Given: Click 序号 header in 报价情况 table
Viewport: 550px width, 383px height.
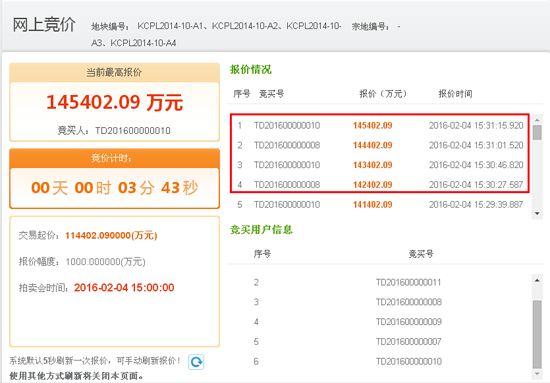Looking at the screenshot, I should pyautogui.click(x=242, y=94).
